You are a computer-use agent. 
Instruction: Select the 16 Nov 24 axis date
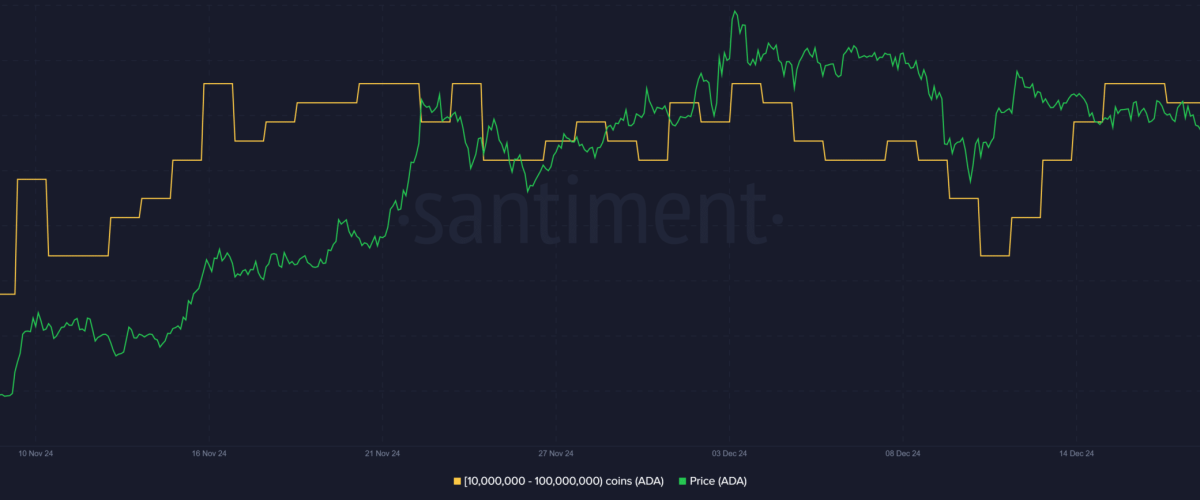(209, 453)
